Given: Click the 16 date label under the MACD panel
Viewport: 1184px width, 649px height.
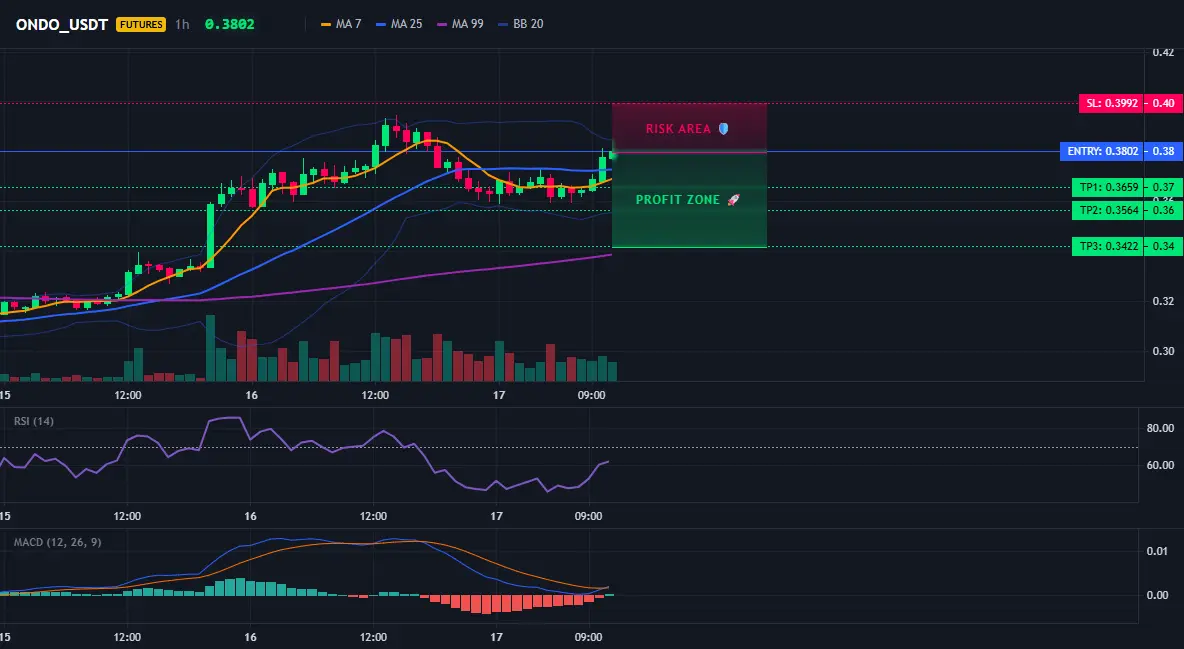Looking at the screenshot, I should pyautogui.click(x=250, y=637).
